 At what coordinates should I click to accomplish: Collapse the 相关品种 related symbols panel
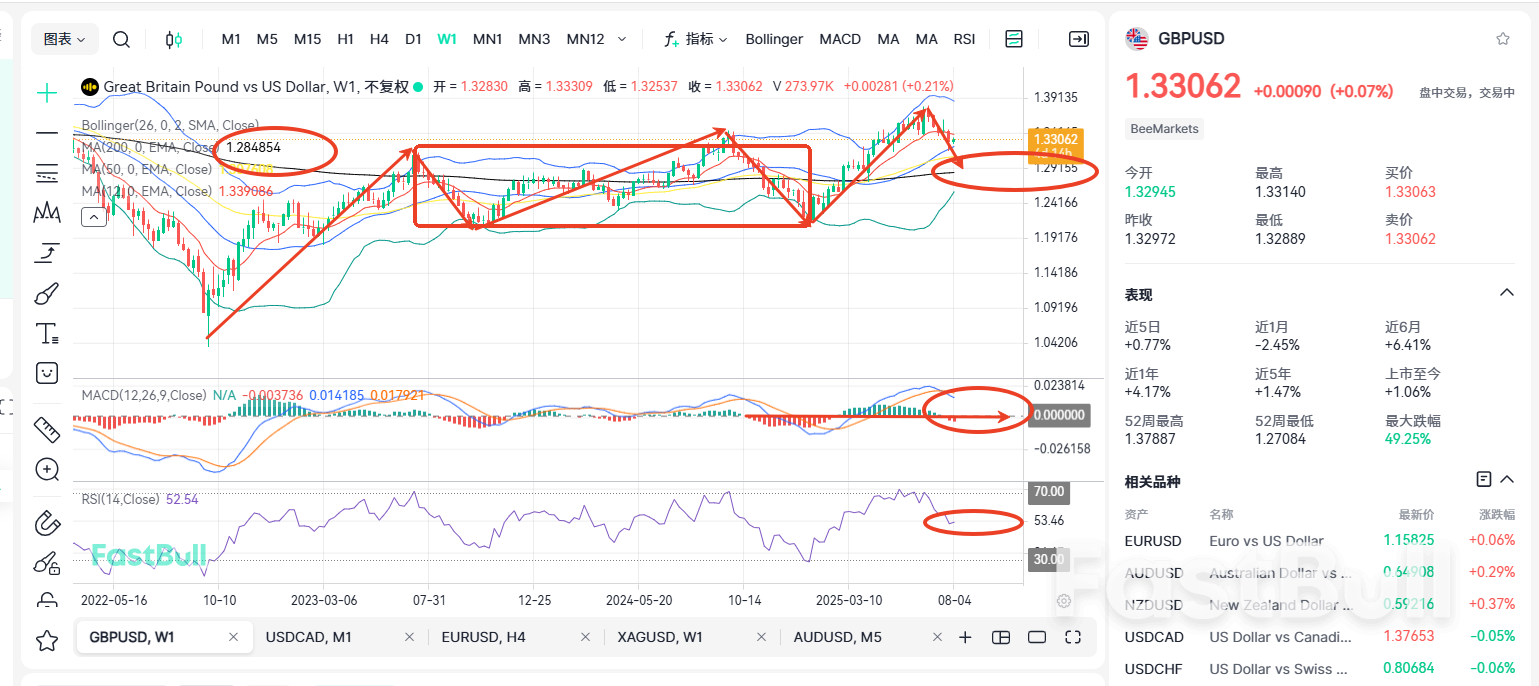pyautogui.click(x=1507, y=478)
